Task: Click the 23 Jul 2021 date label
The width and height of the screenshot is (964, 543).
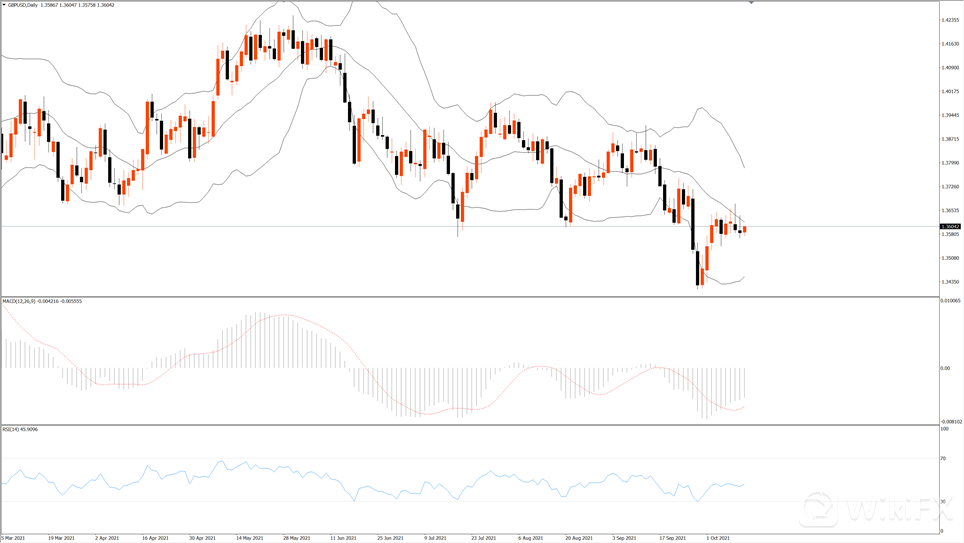Action: click(484, 538)
